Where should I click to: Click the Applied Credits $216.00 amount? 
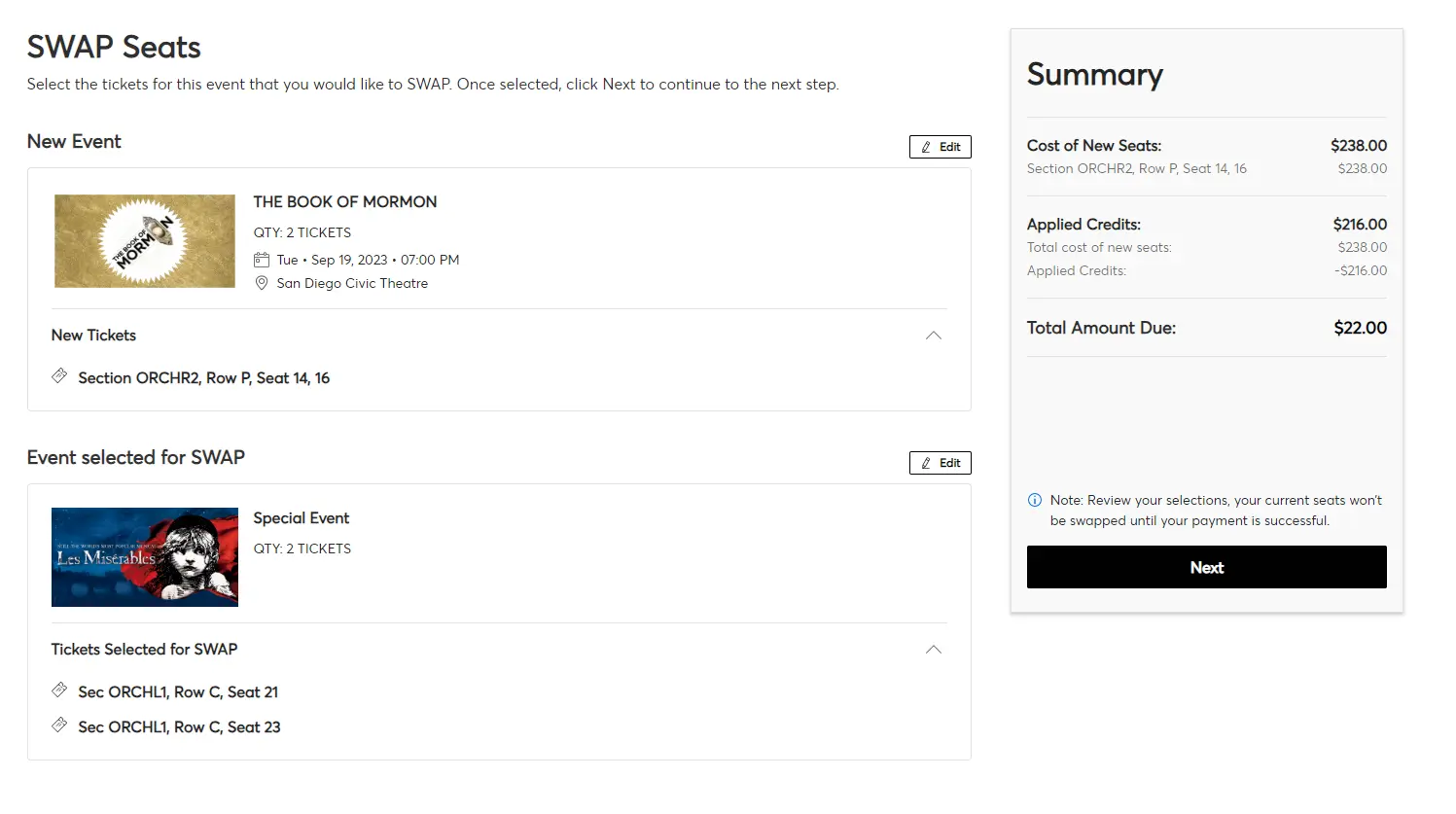pos(1360,225)
